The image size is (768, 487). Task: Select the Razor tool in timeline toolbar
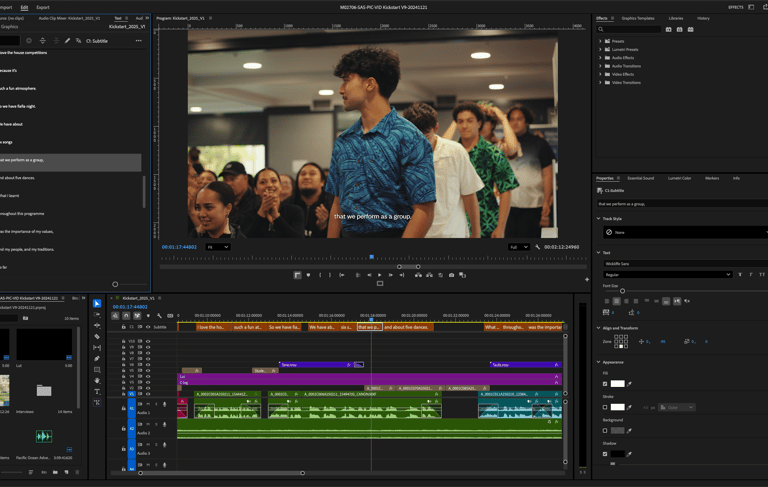point(97,337)
